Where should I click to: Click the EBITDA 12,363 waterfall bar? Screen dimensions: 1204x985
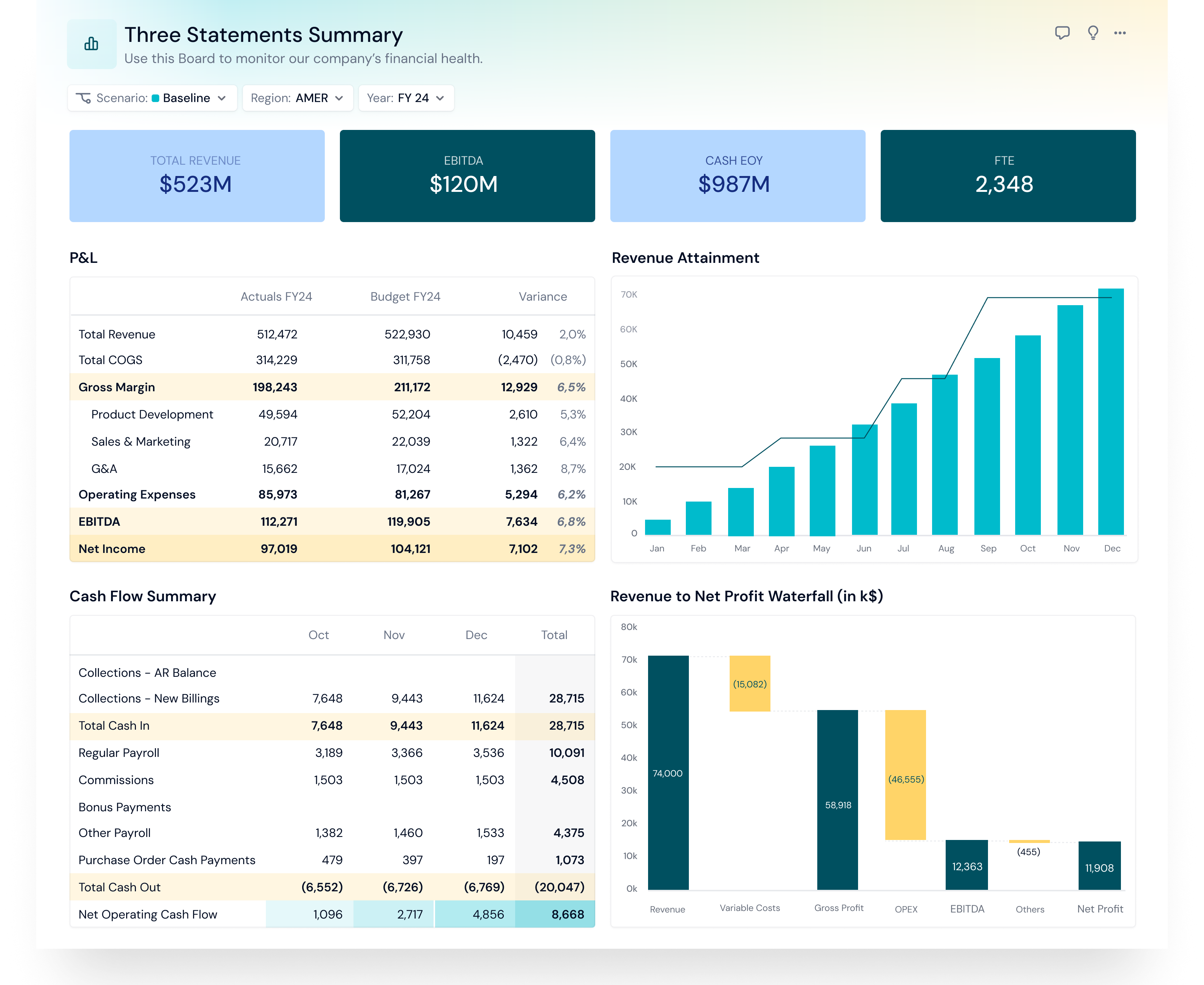point(967,865)
